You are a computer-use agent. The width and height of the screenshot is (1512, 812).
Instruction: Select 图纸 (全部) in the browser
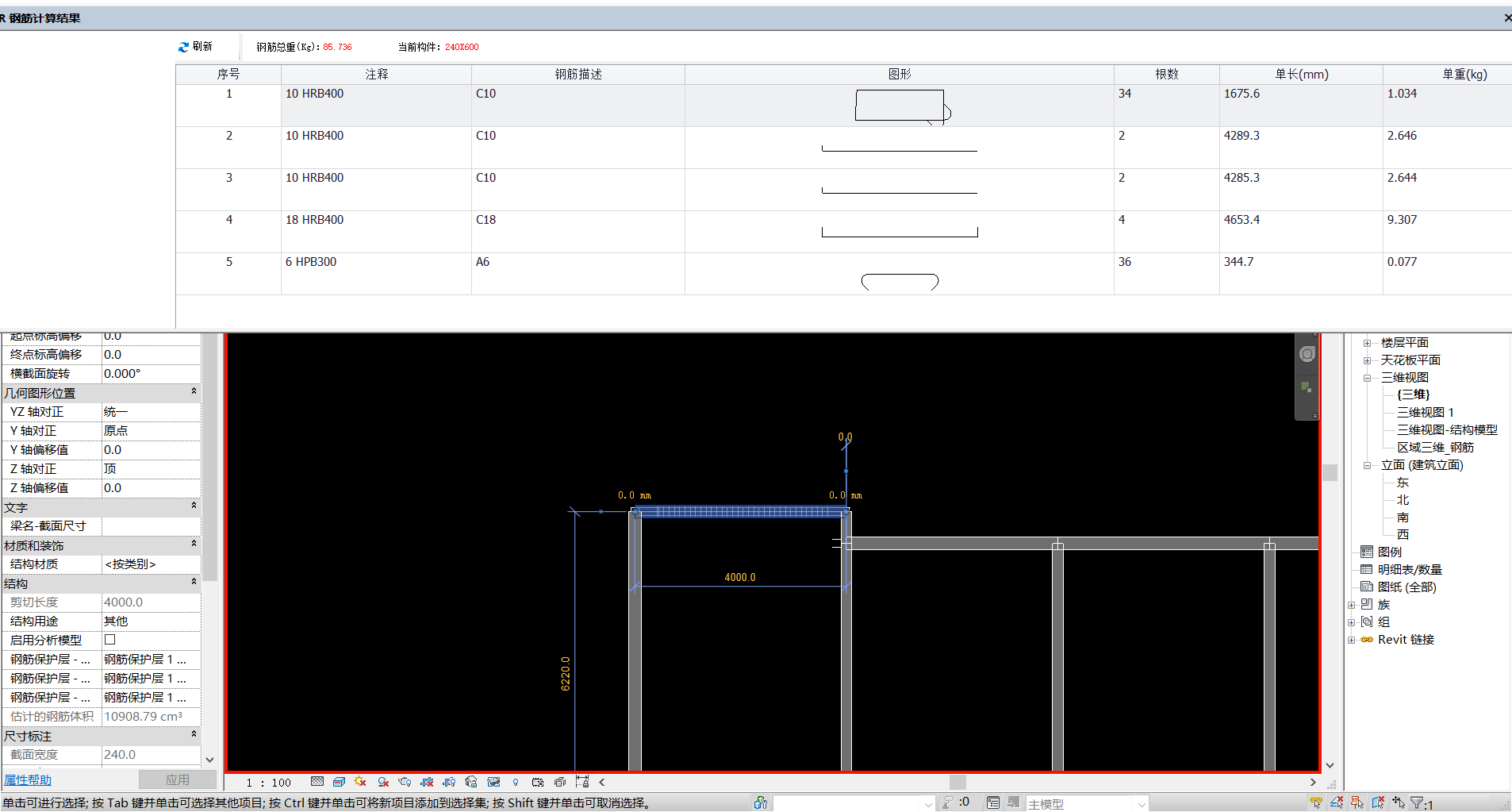1406,587
